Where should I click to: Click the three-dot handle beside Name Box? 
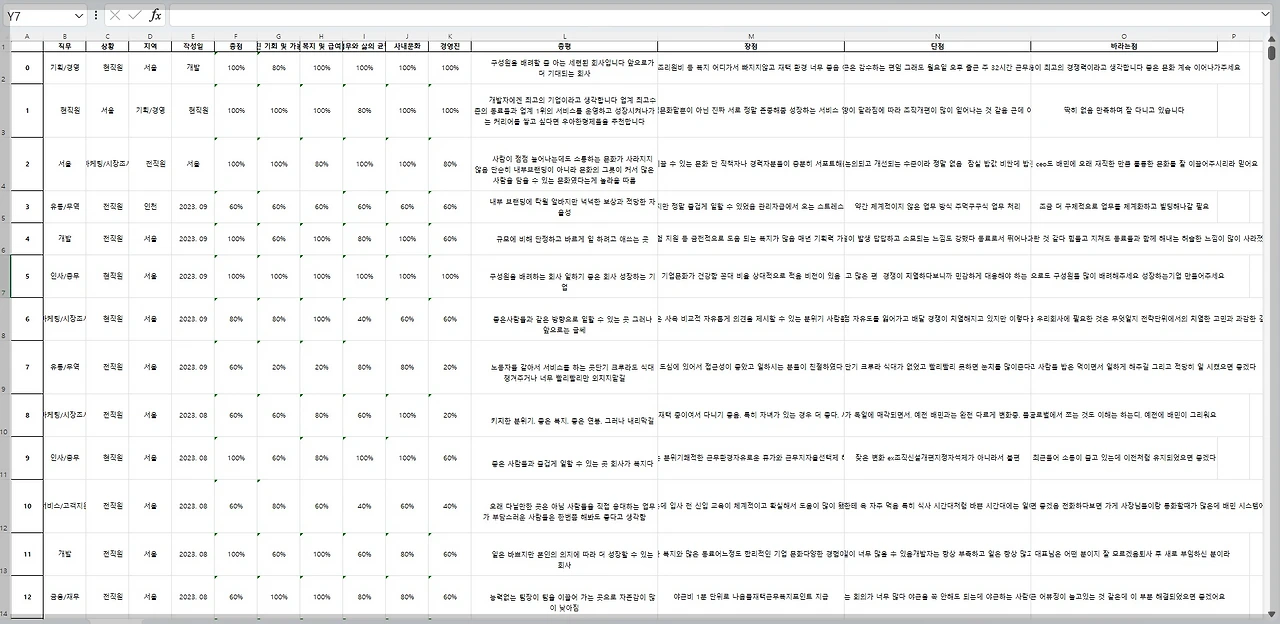(x=96, y=16)
